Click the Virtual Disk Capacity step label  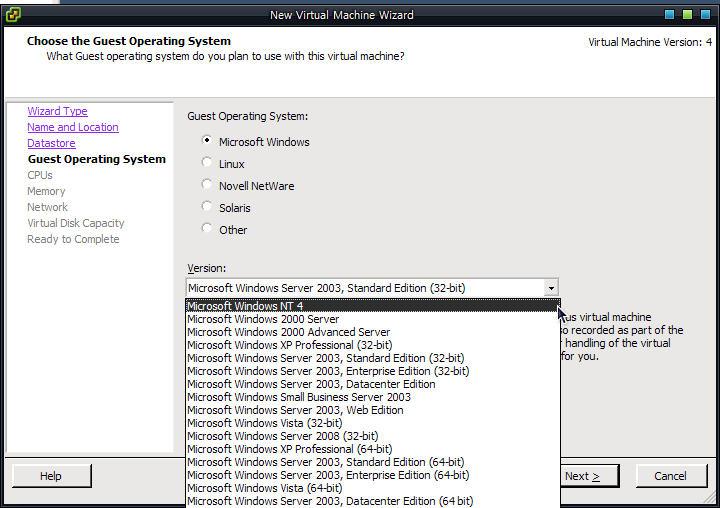tap(76, 223)
